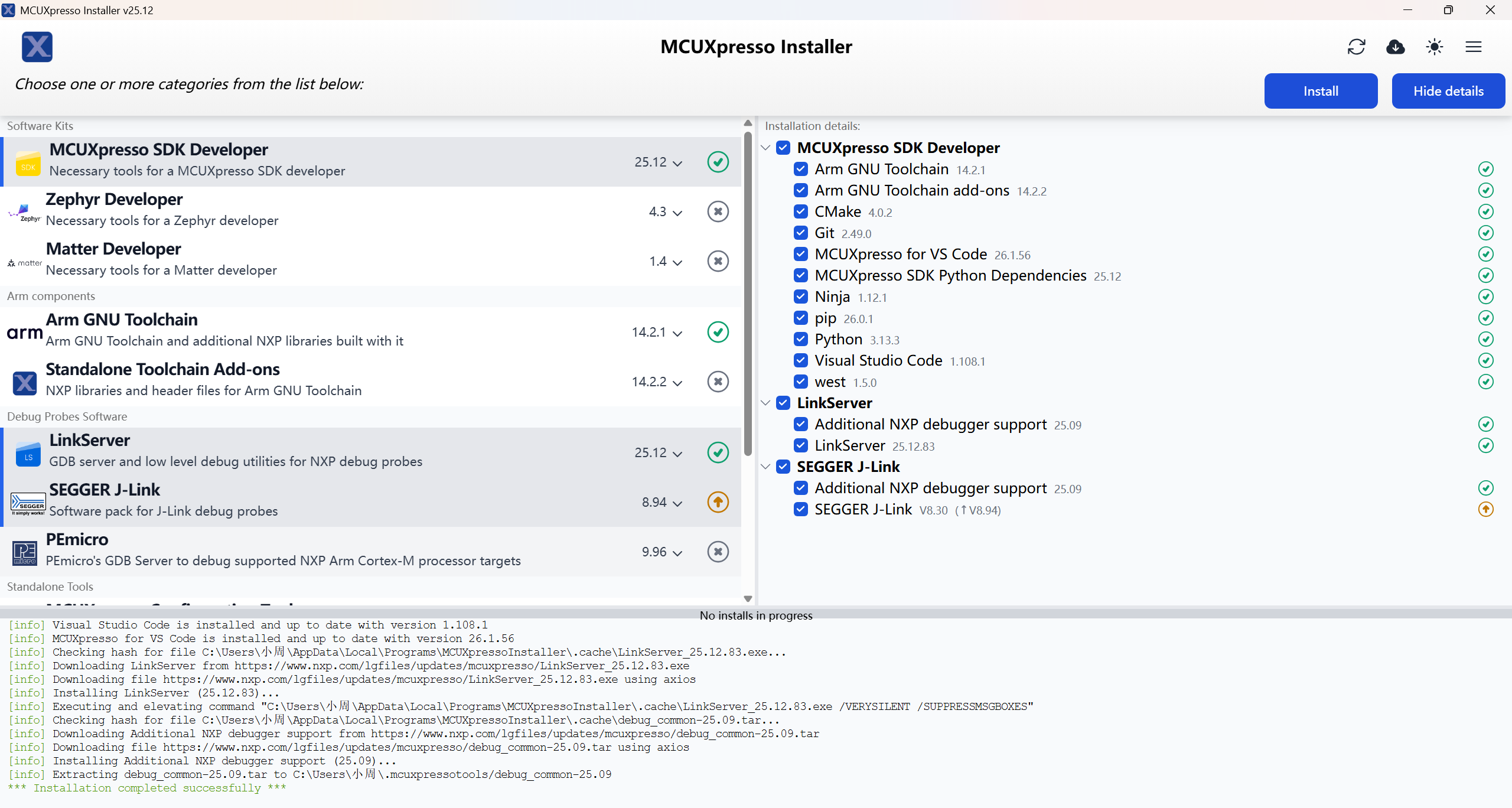The width and height of the screenshot is (1512, 808).
Task: Click the Install button
Action: point(1321,91)
